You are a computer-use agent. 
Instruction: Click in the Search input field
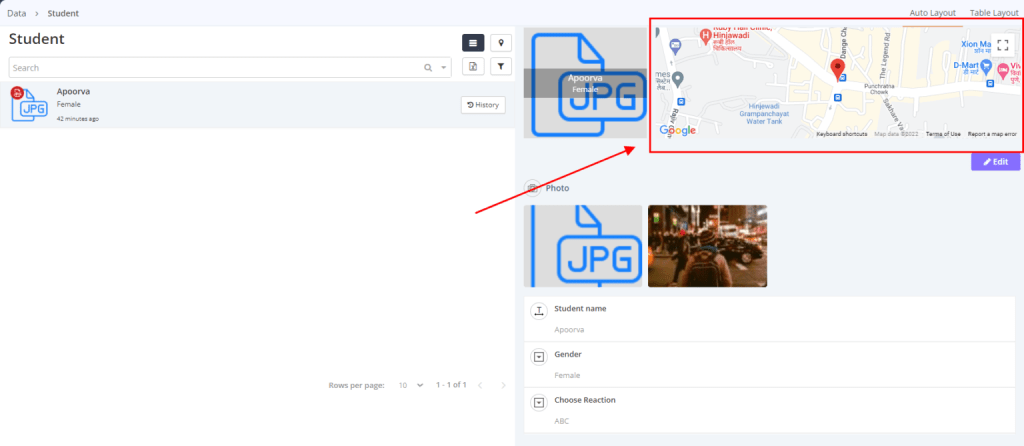[x=210, y=68]
